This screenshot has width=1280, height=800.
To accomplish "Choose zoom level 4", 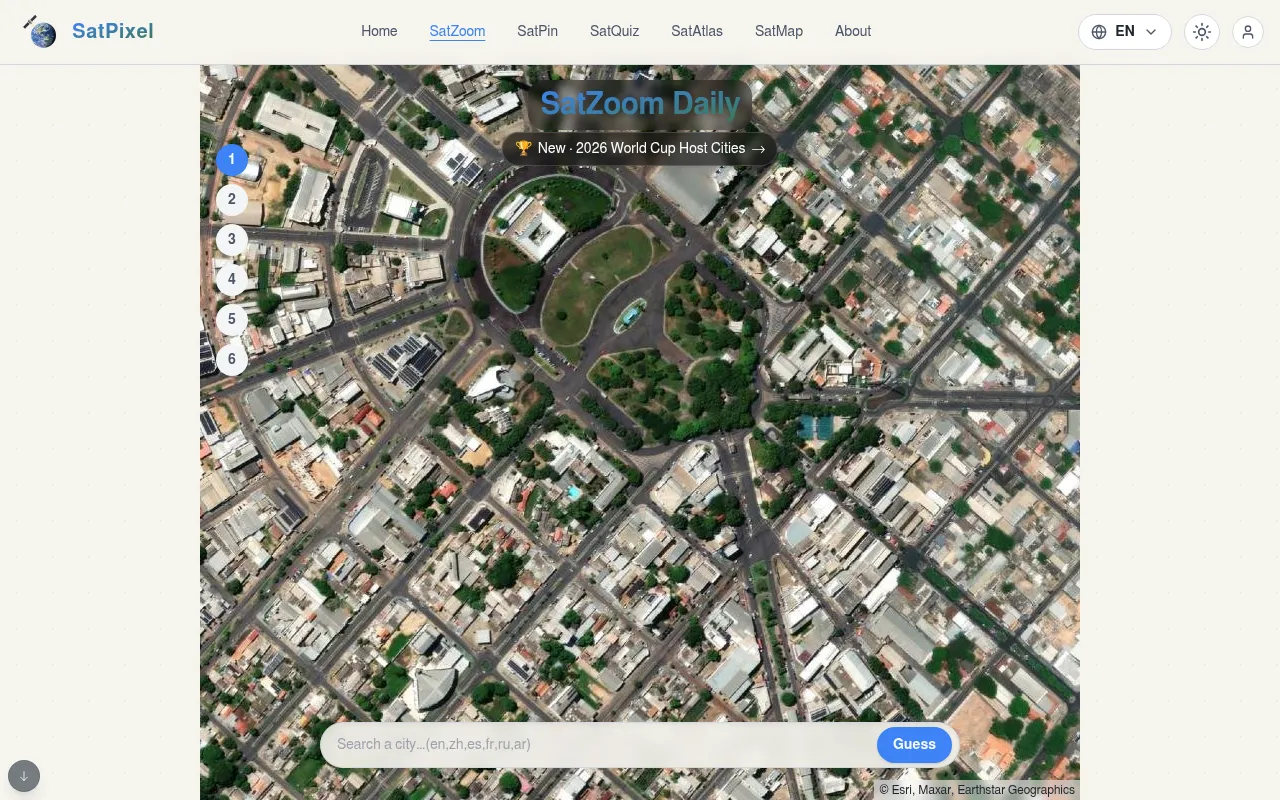I will (x=232, y=279).
